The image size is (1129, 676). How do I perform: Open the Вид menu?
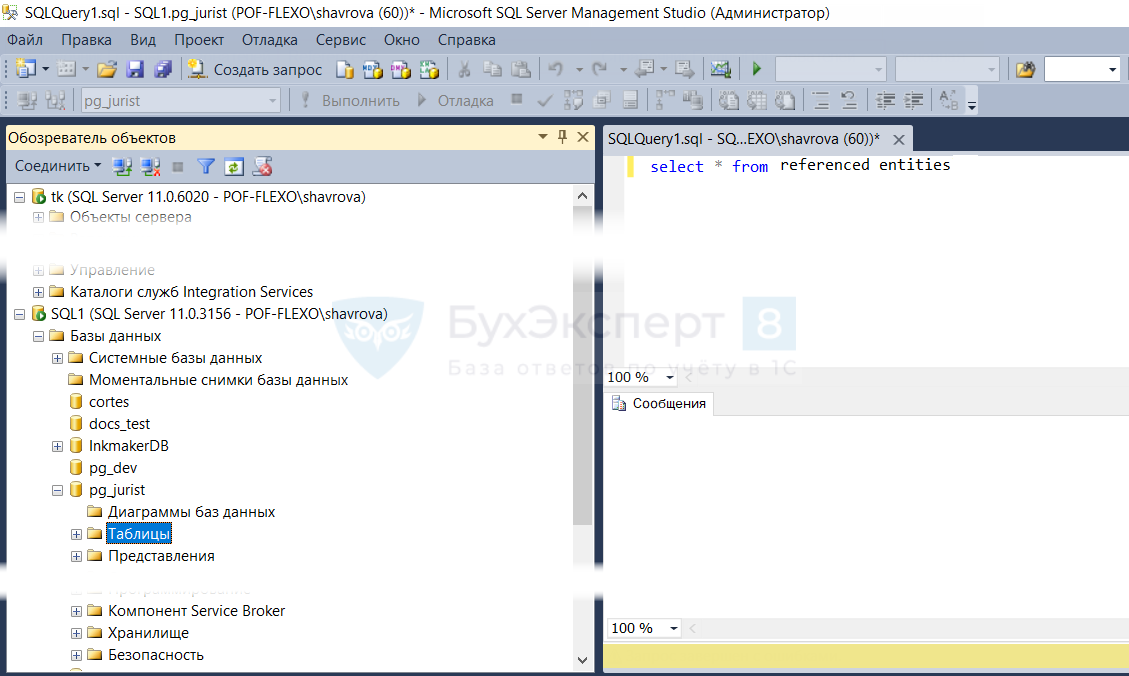143,40
